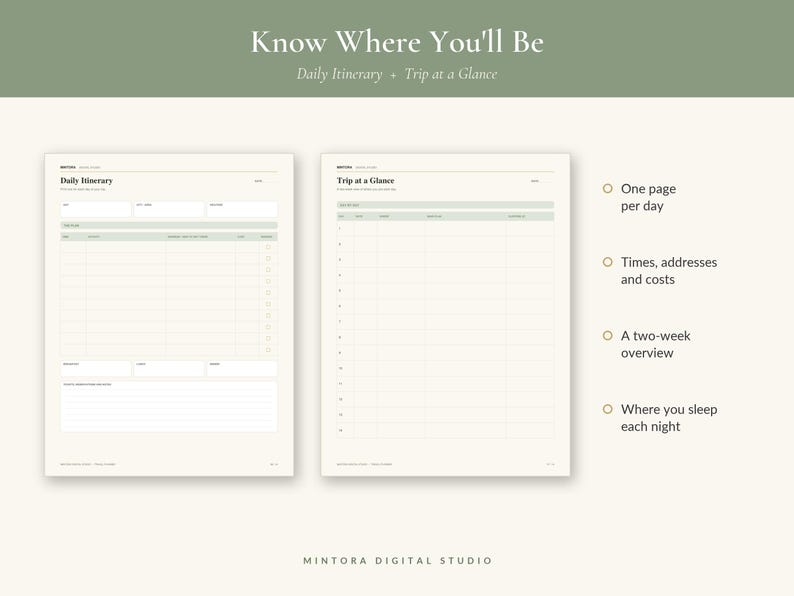Image resolution: width=794 pixels, height=596 pixels.
Task: Select the "Where you sleep each night" text
Action: point(669,417)
